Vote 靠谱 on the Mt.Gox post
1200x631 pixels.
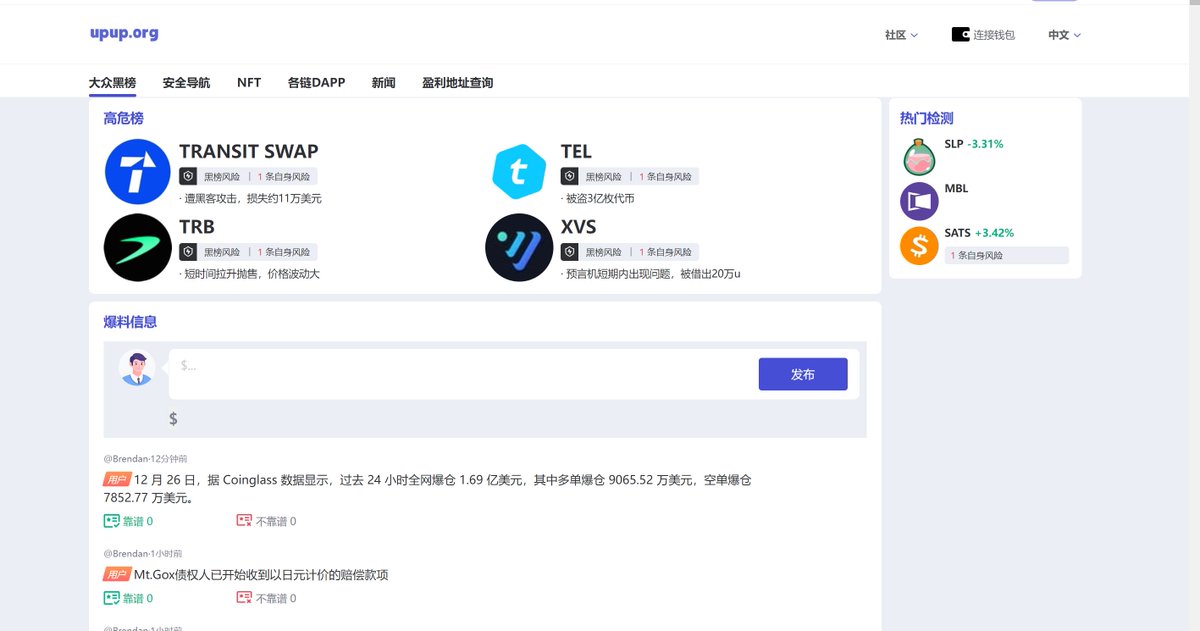point(128,598)
